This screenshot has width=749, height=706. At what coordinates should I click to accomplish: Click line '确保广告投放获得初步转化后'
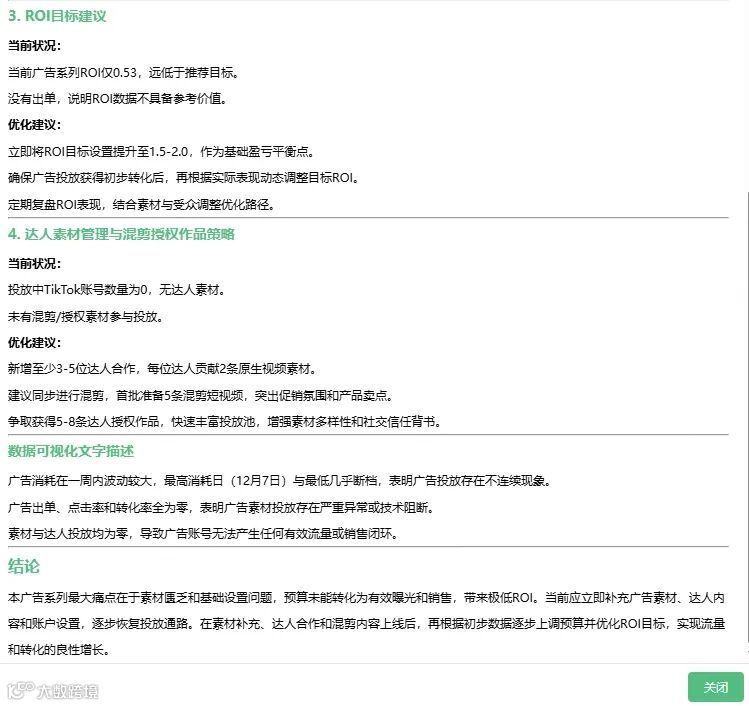click(x=86, y=178)
